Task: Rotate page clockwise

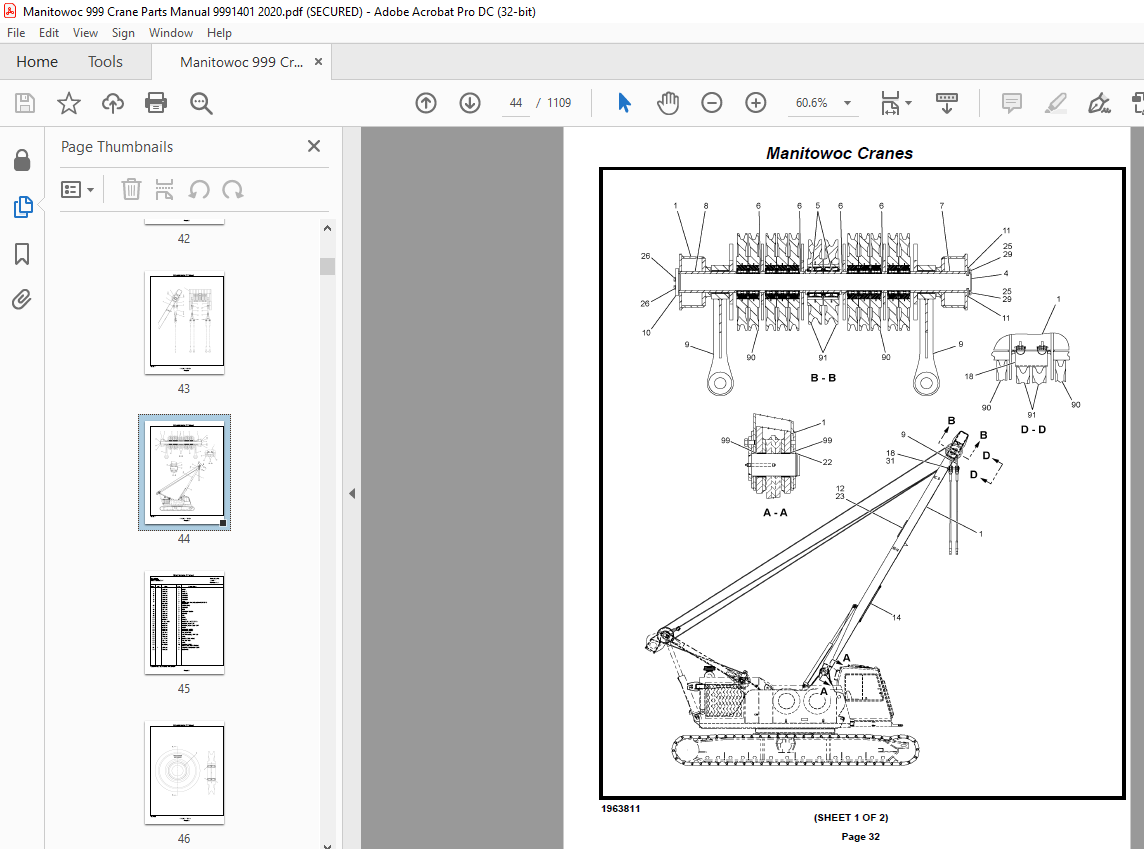Action: (233, 190)
